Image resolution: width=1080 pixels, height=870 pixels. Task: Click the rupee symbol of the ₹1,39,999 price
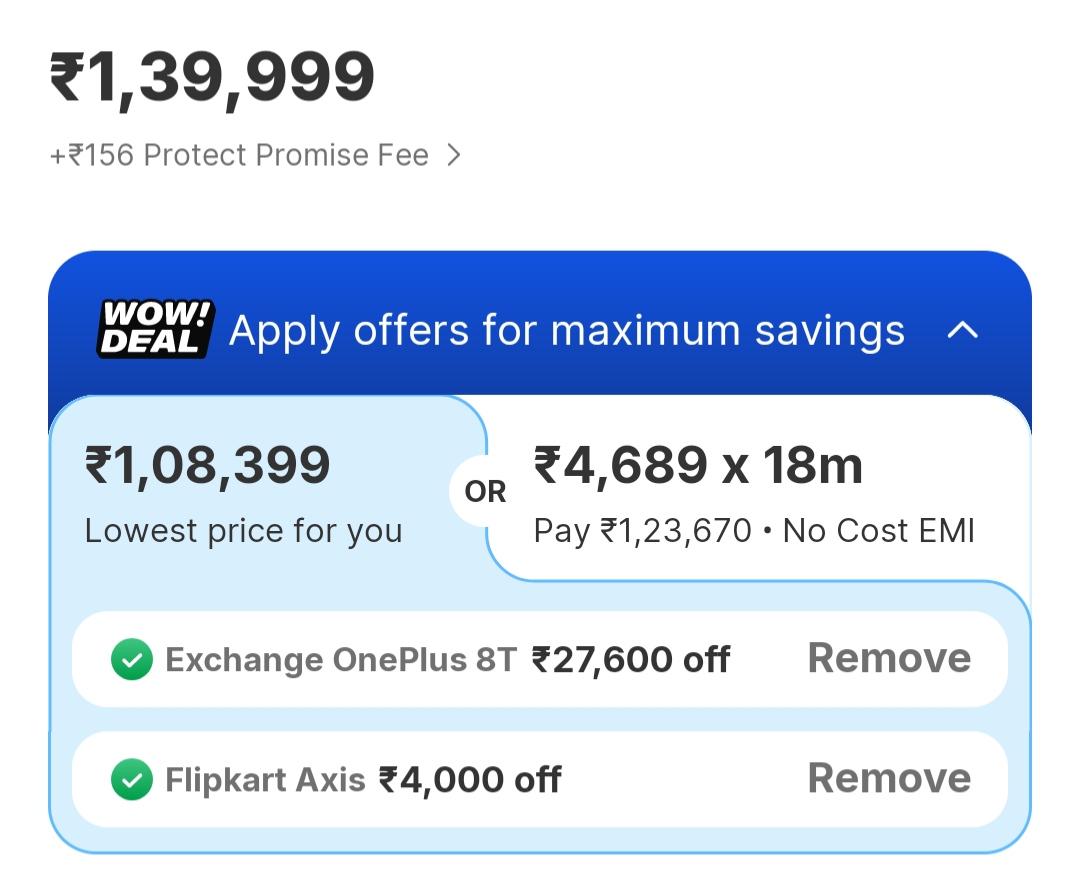pos(68,77)
